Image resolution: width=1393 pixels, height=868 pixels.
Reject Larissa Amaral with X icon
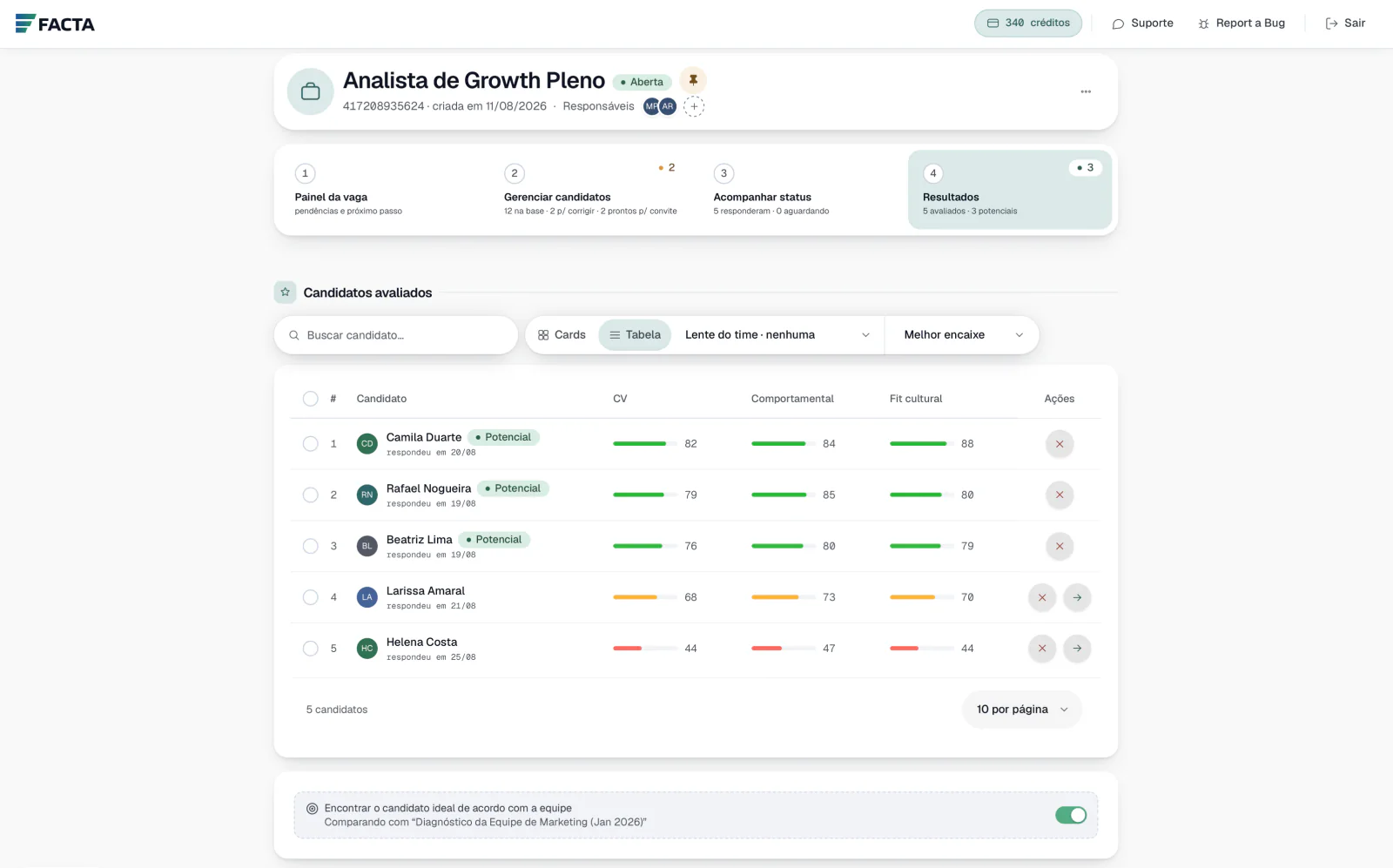tap(1042, 597)
